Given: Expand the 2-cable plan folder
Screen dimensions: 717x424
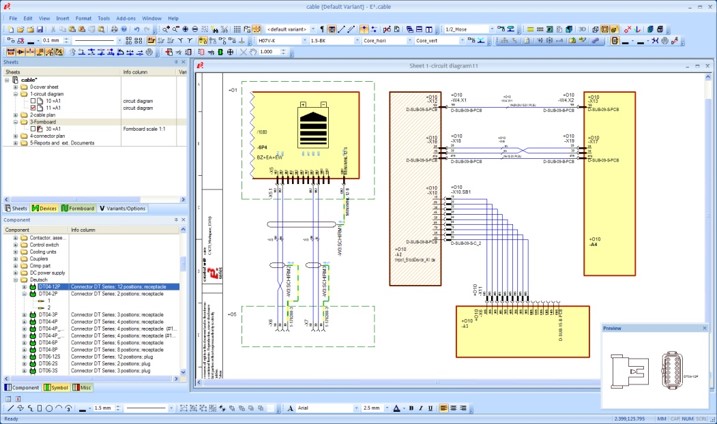Looking at the screenshot, I should (15, 115).
